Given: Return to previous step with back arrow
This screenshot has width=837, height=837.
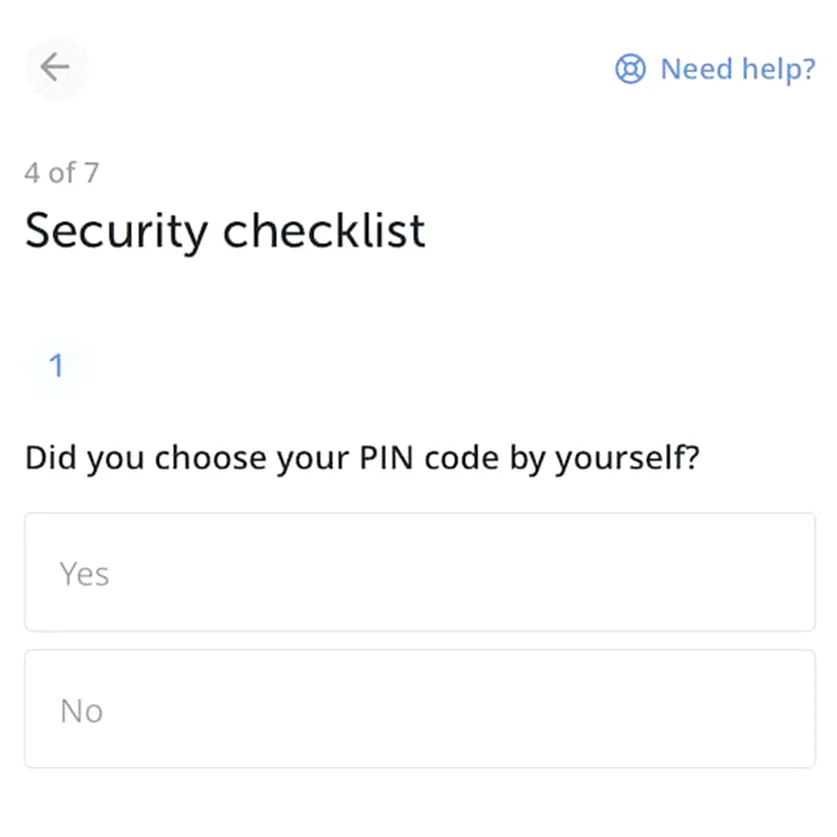Looking at the screenshot, I should pos(55,67).
